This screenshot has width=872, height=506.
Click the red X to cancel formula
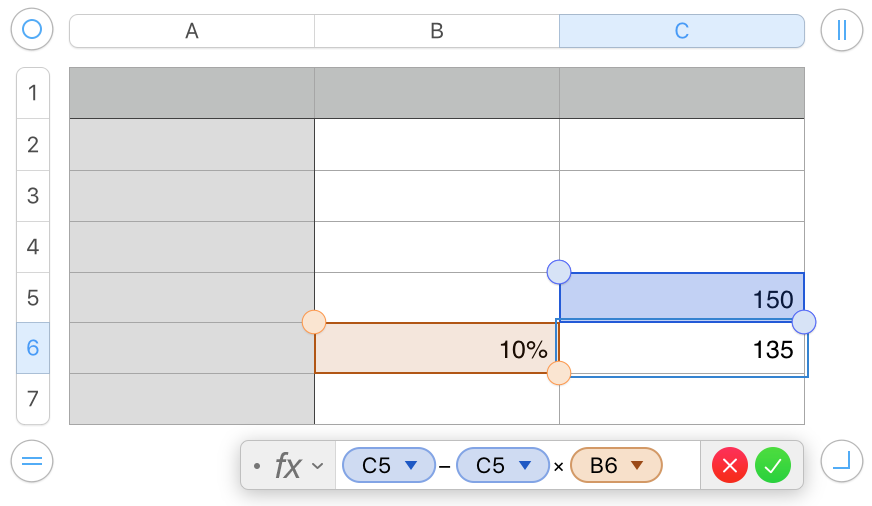[x=730, y=465]
